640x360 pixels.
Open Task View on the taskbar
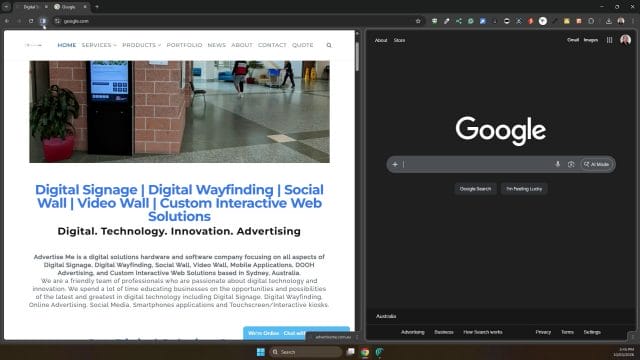(350, 352)
